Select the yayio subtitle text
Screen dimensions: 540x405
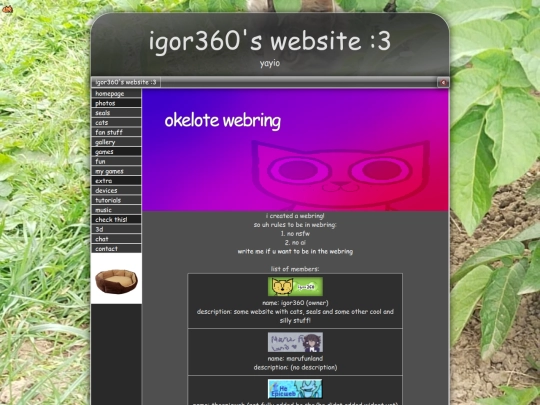click(x=270, y=63)
